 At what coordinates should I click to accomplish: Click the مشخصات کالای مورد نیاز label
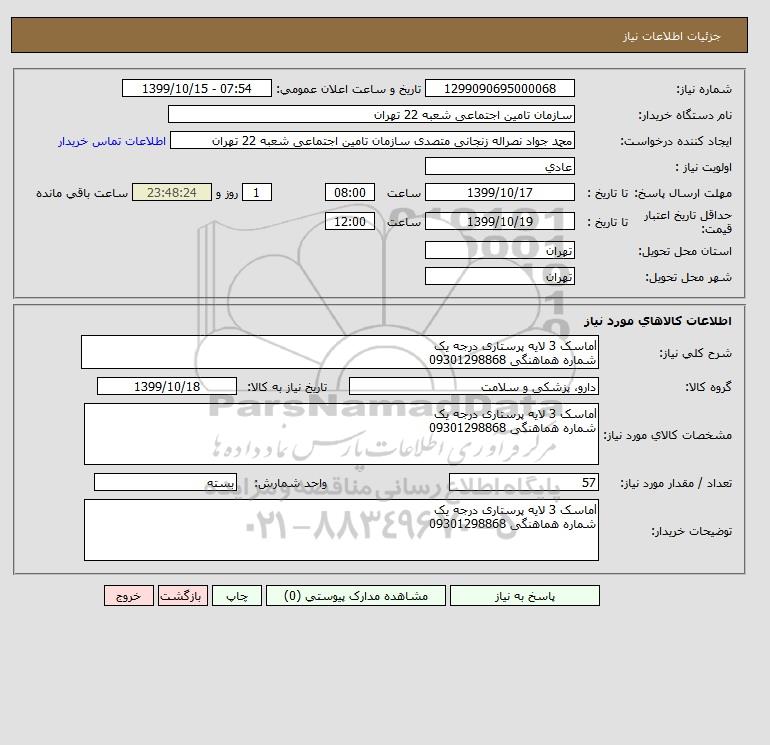pos(668,435)
